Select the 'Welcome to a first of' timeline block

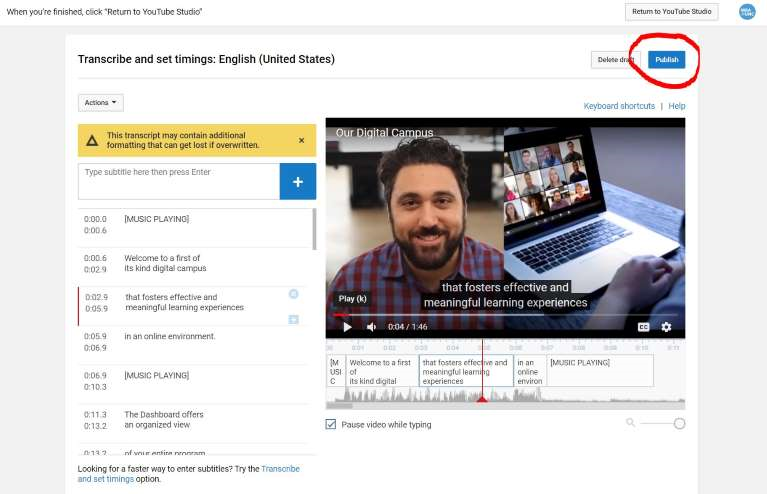pyautogui.click(x=382, y=371)
